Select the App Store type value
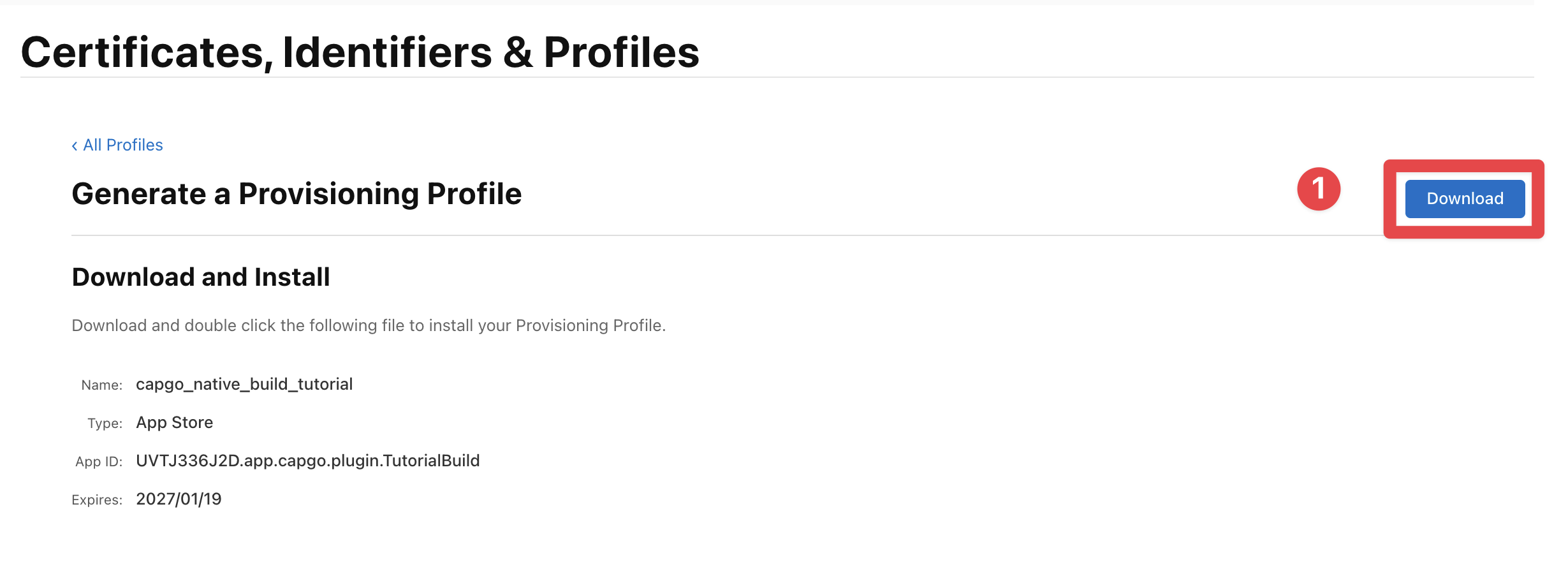 click(175, 422)
